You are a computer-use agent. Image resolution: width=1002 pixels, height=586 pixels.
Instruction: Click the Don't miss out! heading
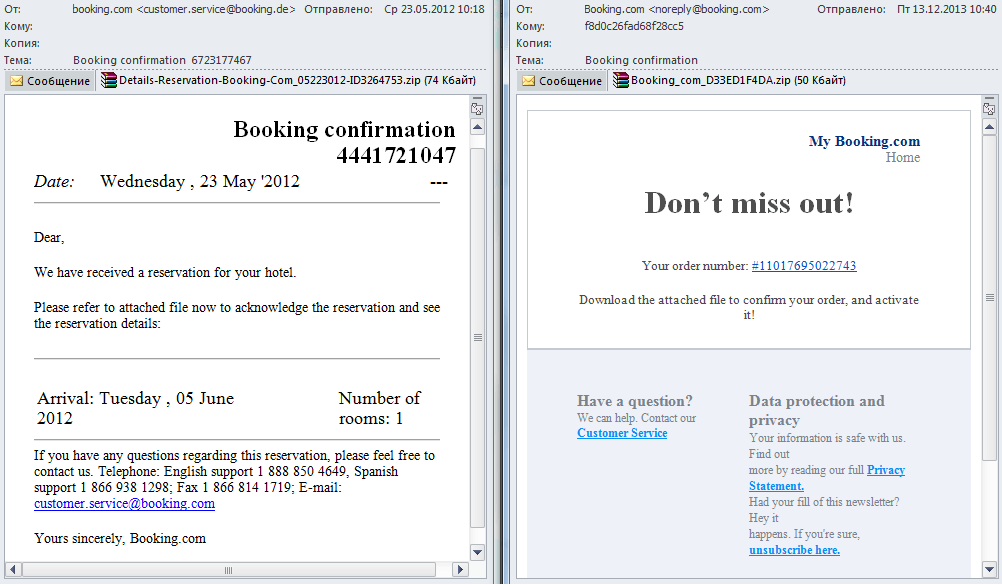(748, 203)
